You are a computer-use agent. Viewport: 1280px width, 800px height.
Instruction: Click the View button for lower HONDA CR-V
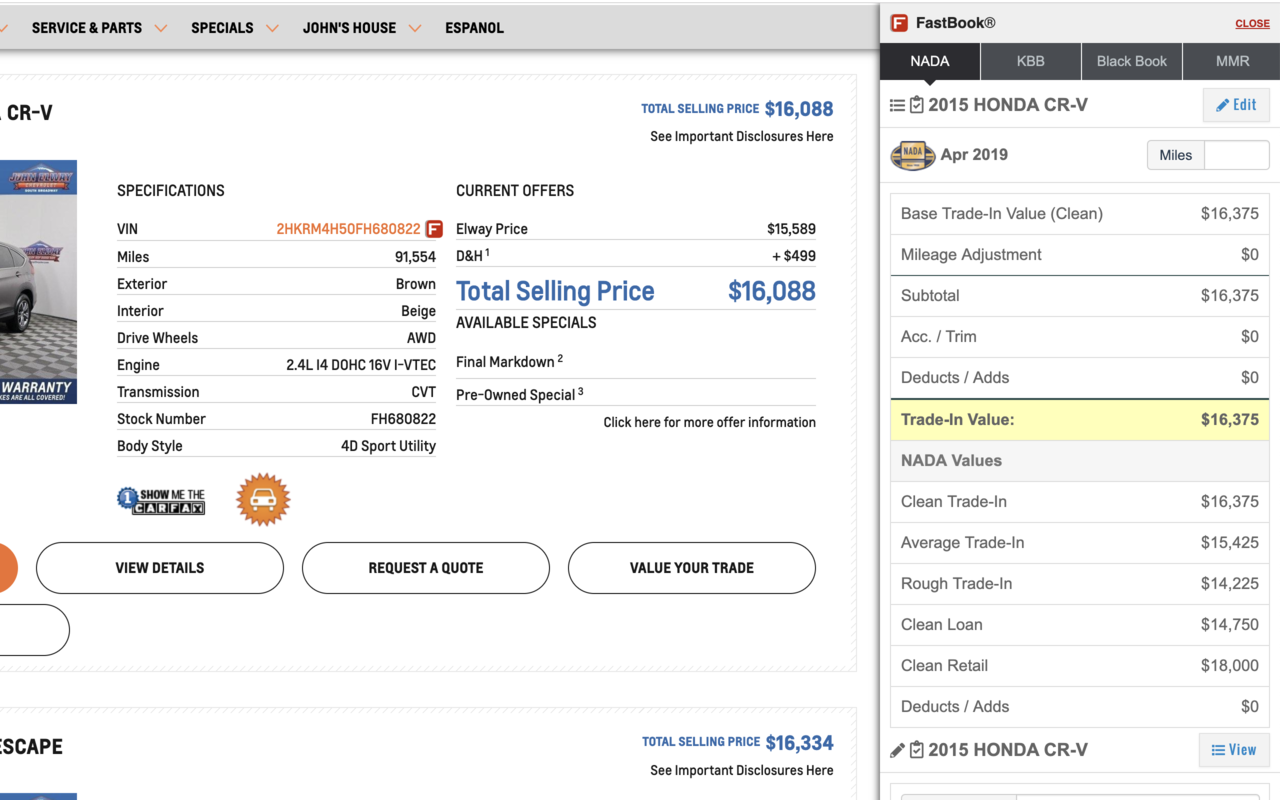point(1234,750)
